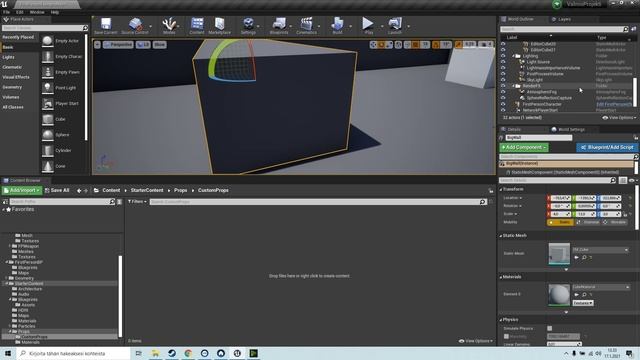Click the Save All button in Content Browser
The height and width of the screenshot is (360, 640).
point(57,190)
